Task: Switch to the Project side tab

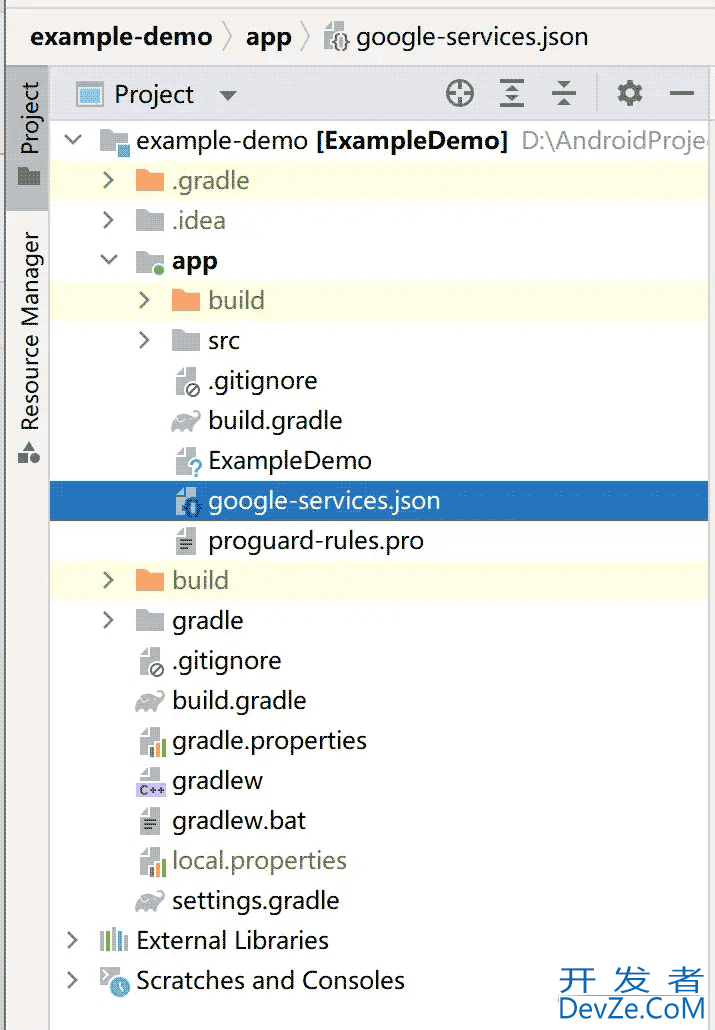Action: (x=28, y=136)
